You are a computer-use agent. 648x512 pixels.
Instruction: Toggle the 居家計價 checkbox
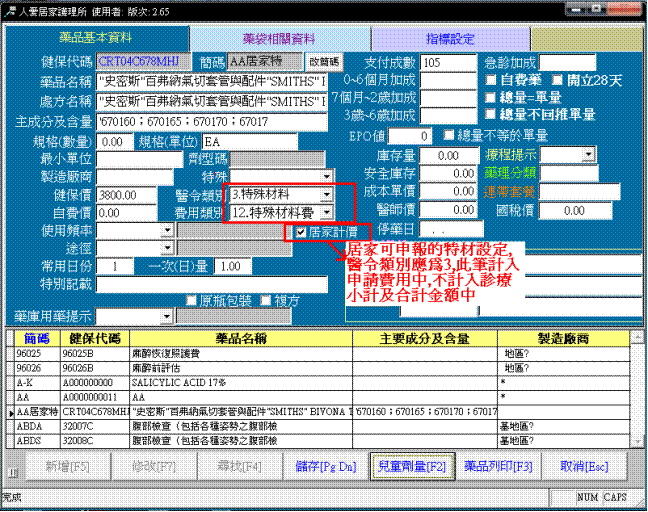click(301, 231)
